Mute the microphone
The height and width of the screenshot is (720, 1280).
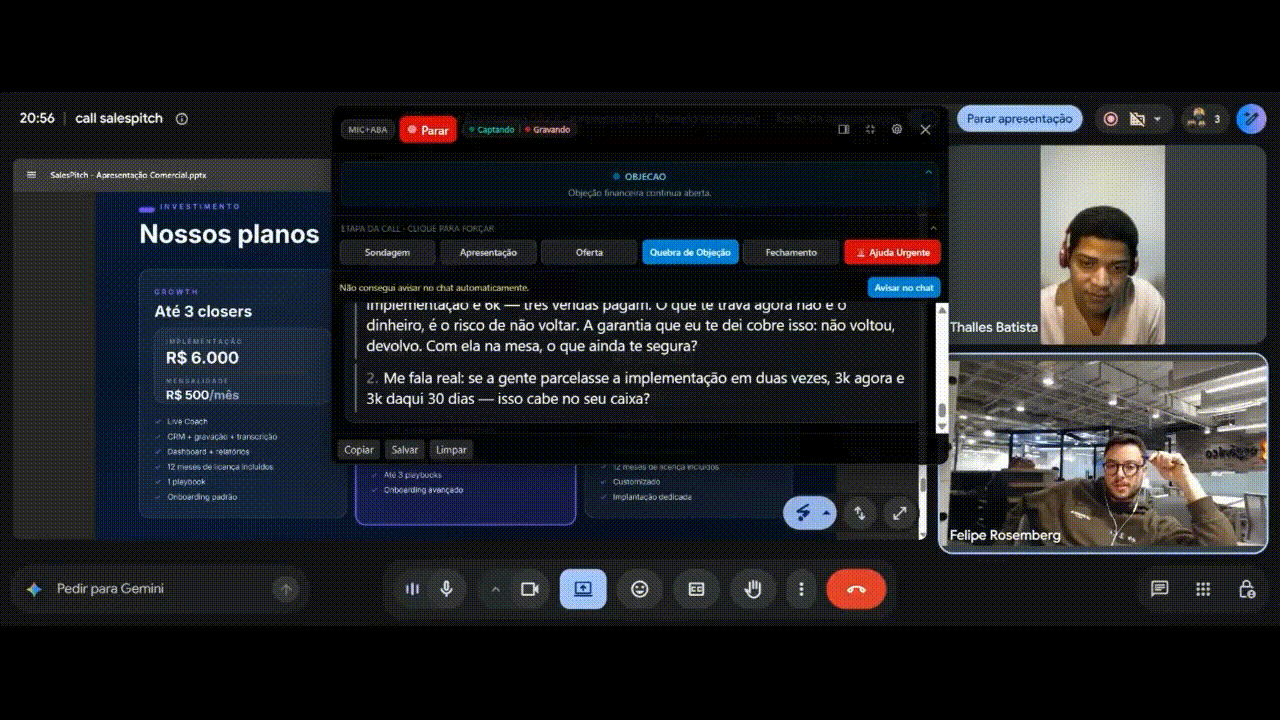(x=446, y=589)
